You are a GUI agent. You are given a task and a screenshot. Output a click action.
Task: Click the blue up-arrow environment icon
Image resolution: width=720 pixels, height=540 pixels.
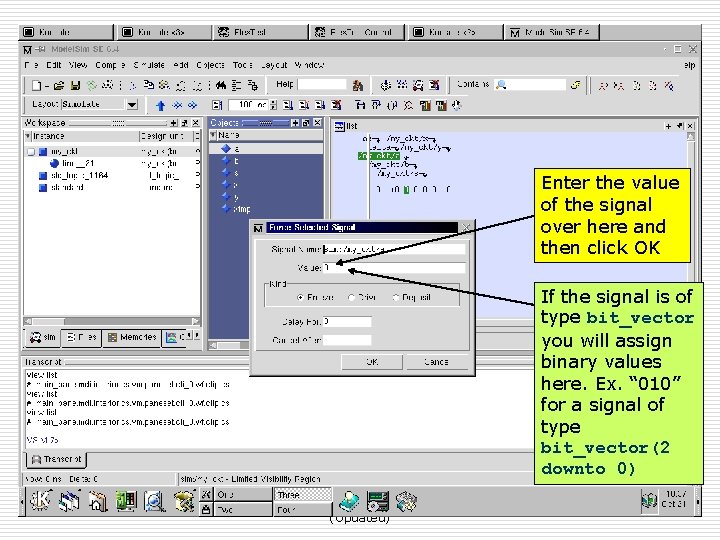(160, 106)
